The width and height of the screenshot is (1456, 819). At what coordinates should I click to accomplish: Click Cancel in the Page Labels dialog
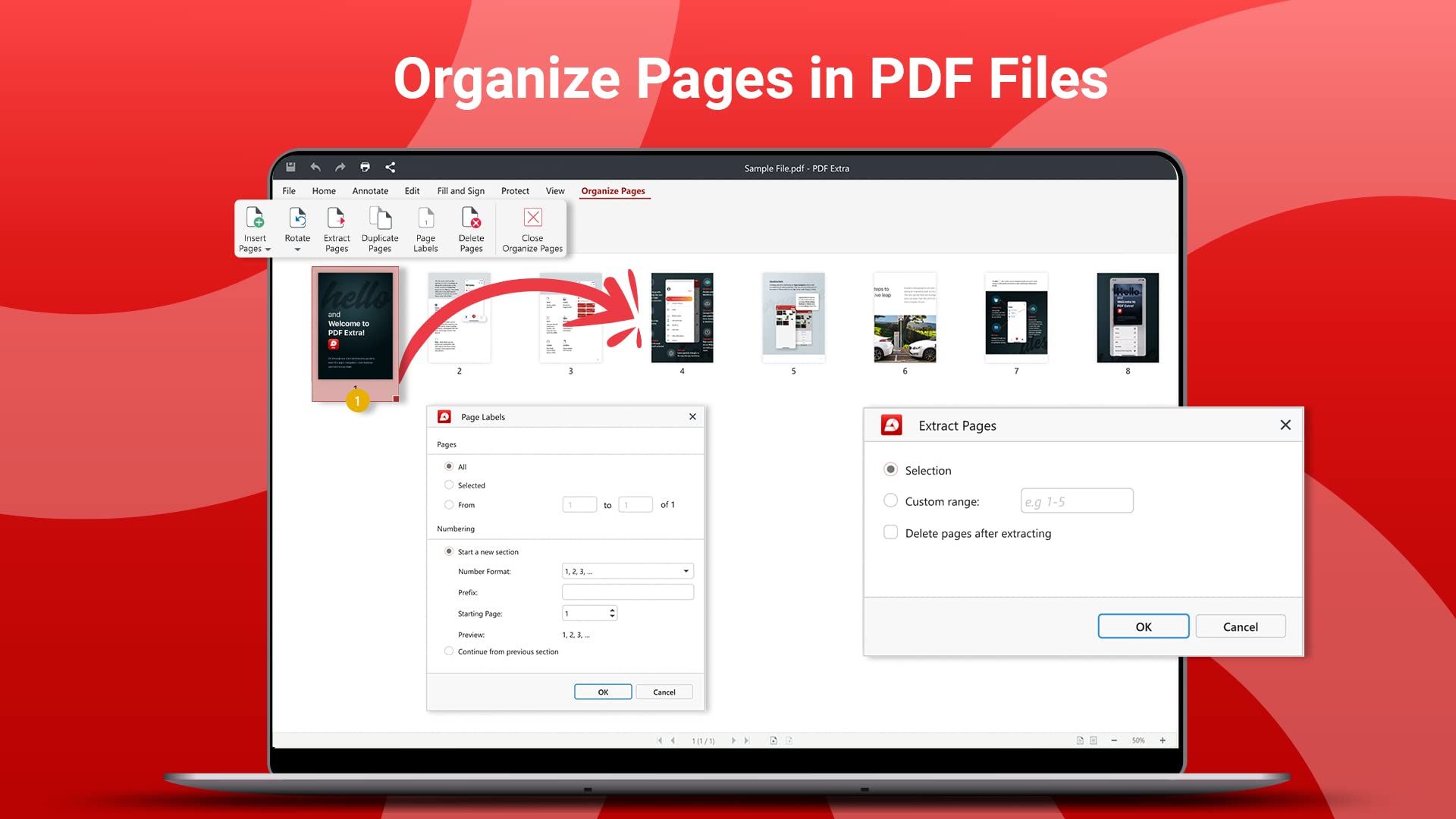click(664, 691)
